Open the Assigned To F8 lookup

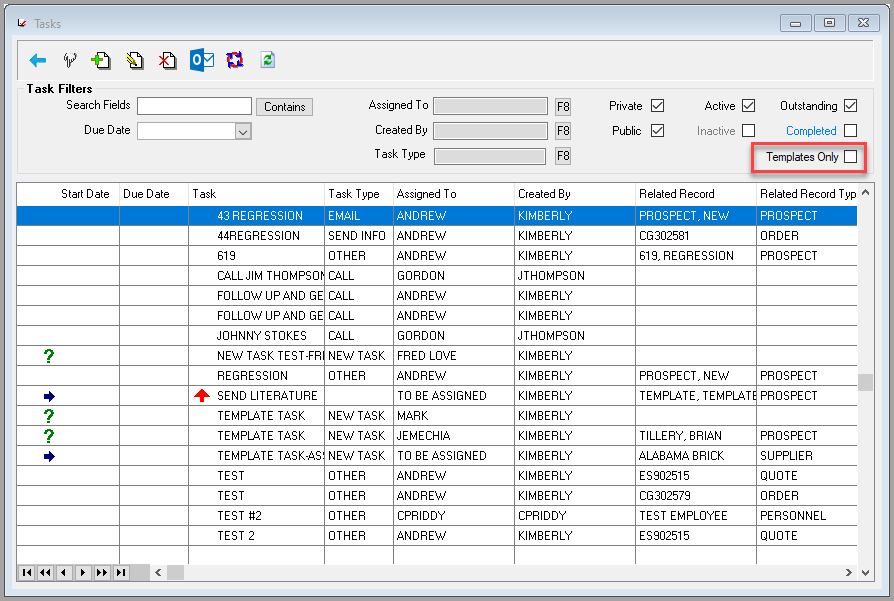pyautogui.click(x=562, y=106)
